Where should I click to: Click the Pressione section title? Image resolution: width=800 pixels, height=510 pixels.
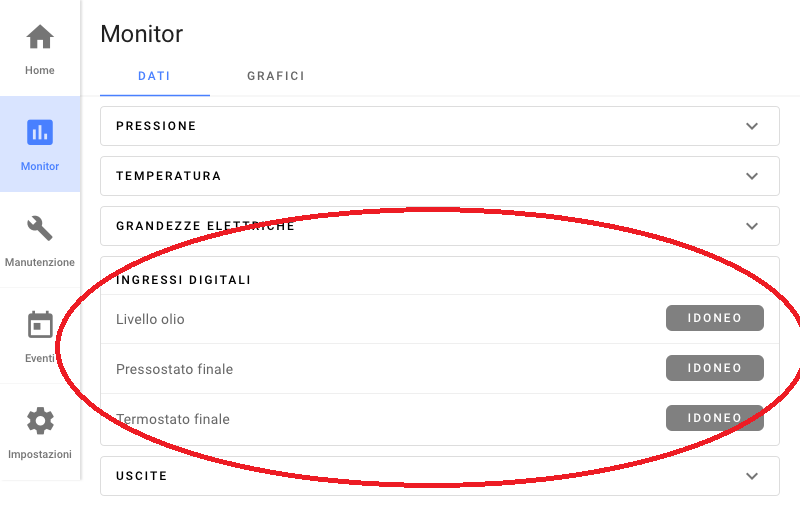pos(156,126)
